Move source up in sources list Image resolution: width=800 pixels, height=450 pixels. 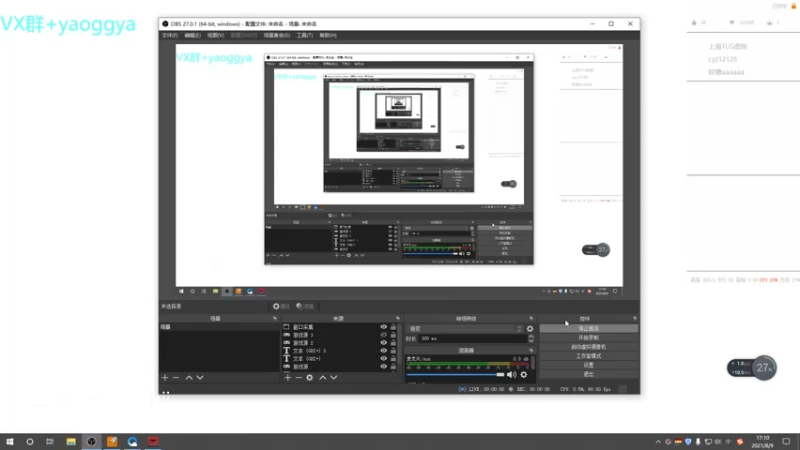(x=322, y=378)
